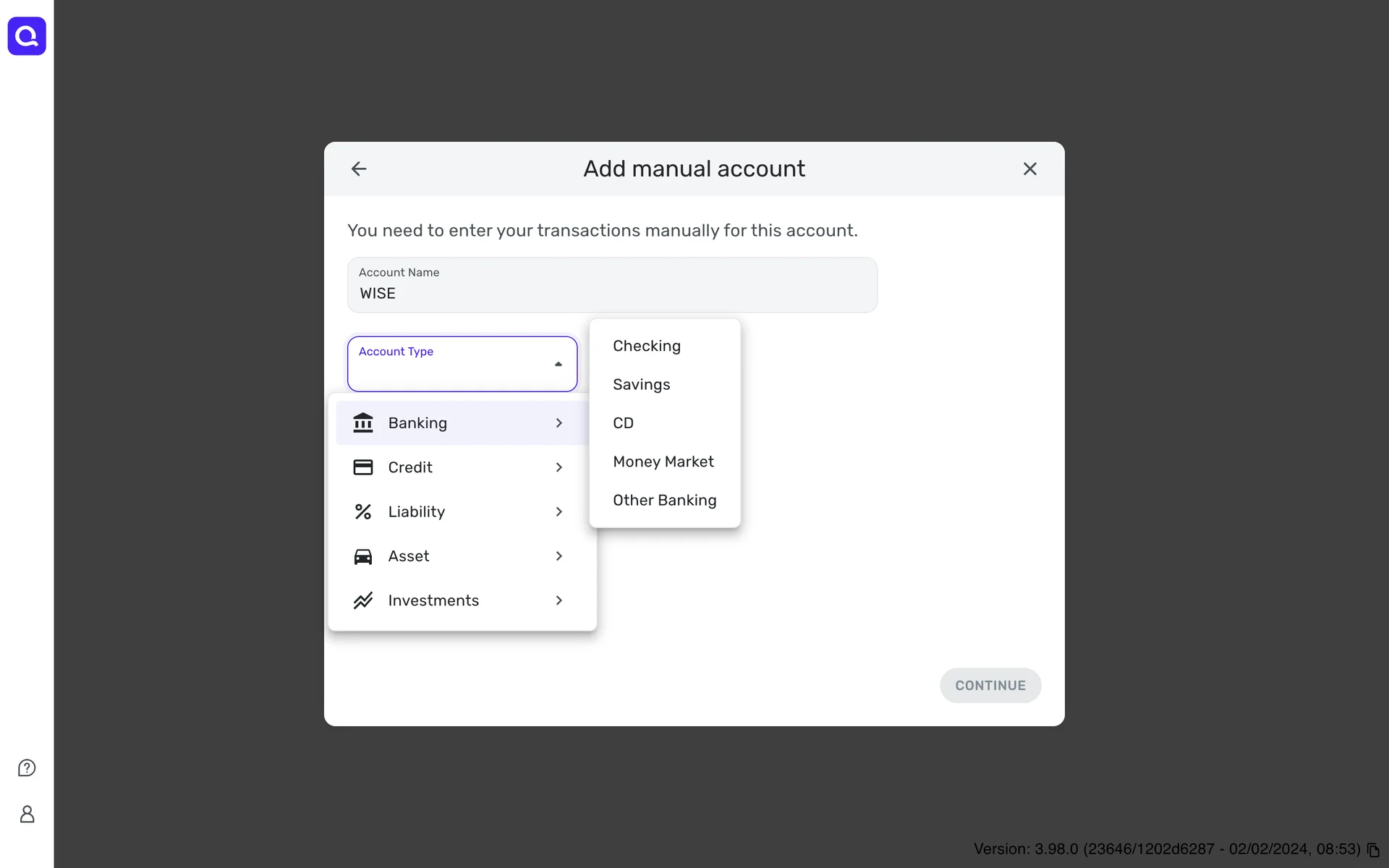Screen dimensions: 1389x868
Task: Open the user profile icon
Action: [27, 814]
